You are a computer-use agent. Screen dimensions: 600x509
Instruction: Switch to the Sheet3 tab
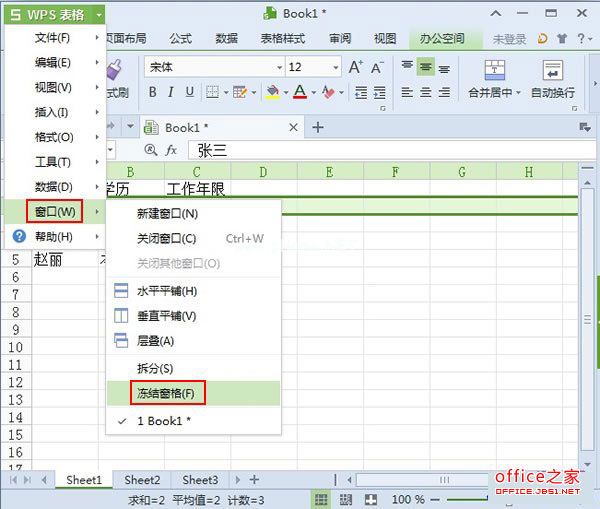(x=200, y=480)
